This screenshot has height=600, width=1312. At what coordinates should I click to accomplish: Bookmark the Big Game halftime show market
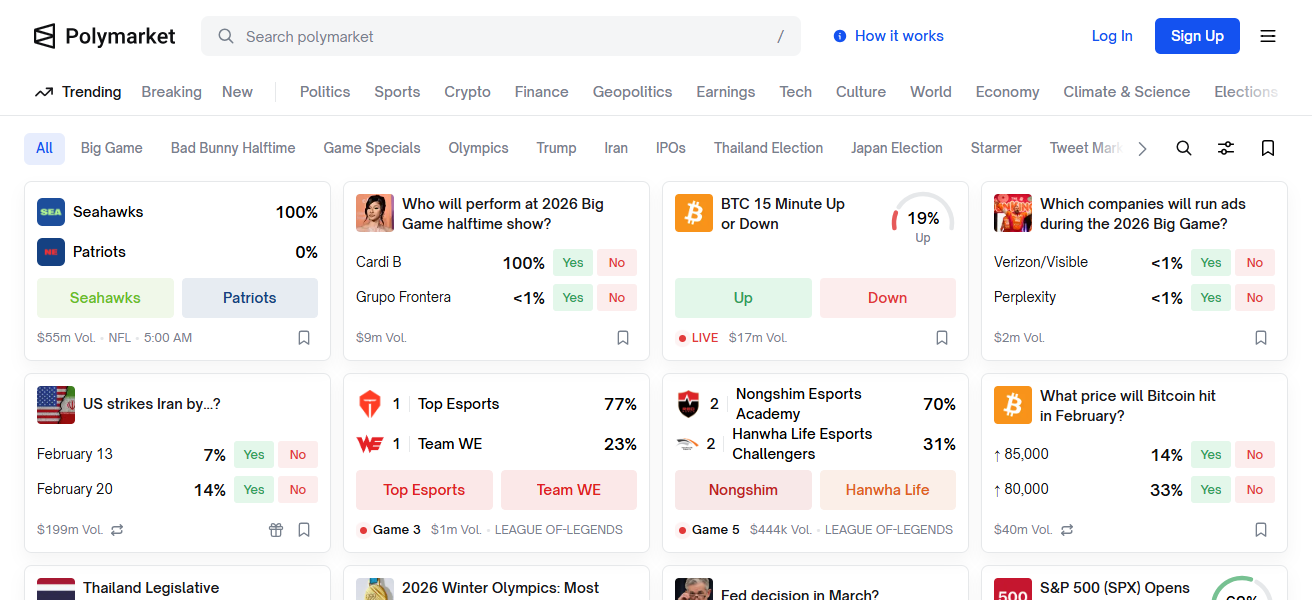point(623,338)
